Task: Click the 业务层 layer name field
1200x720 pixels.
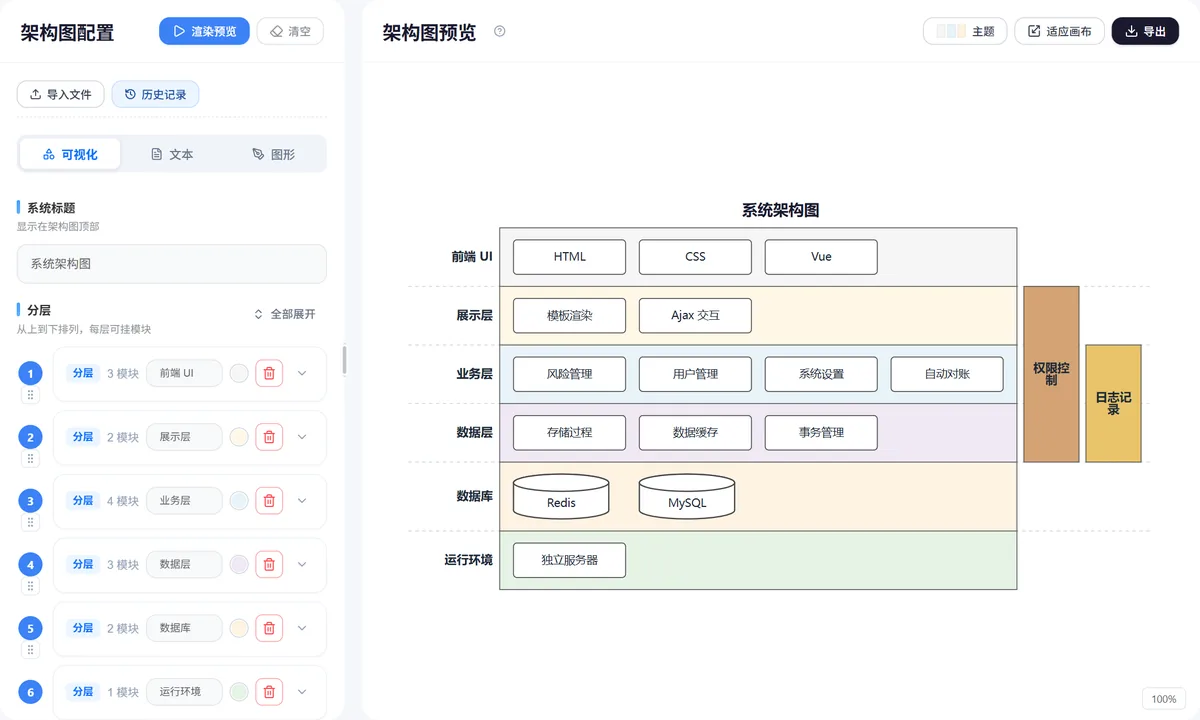Action: click(184, 501)
